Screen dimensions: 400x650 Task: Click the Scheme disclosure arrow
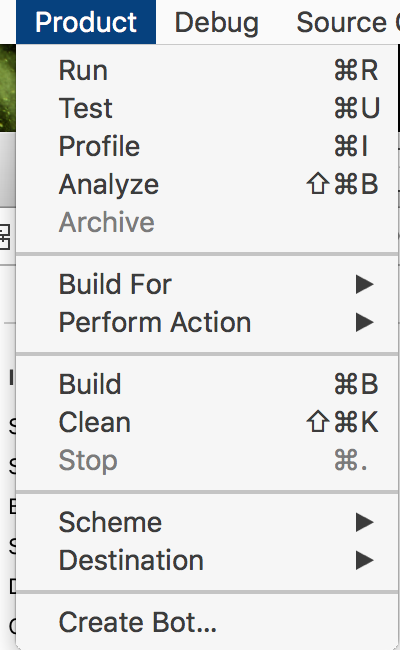coord(365,522)
